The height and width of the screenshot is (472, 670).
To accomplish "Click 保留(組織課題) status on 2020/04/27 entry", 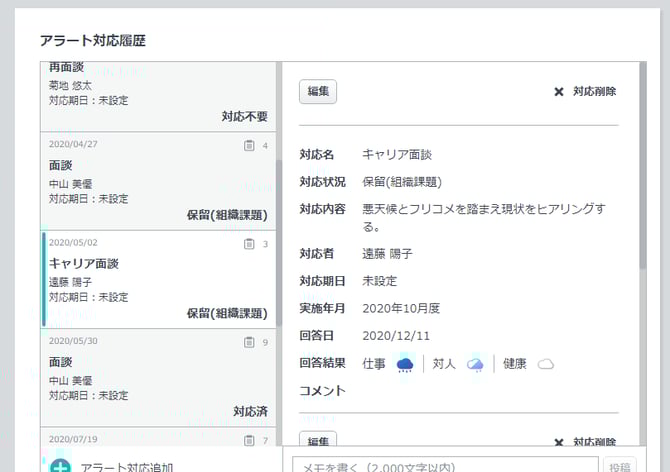I will (227, 215).
